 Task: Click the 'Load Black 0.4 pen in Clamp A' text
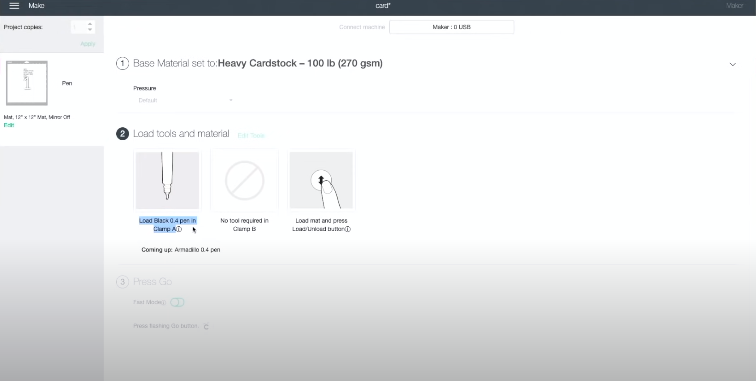tap(167, 225)
